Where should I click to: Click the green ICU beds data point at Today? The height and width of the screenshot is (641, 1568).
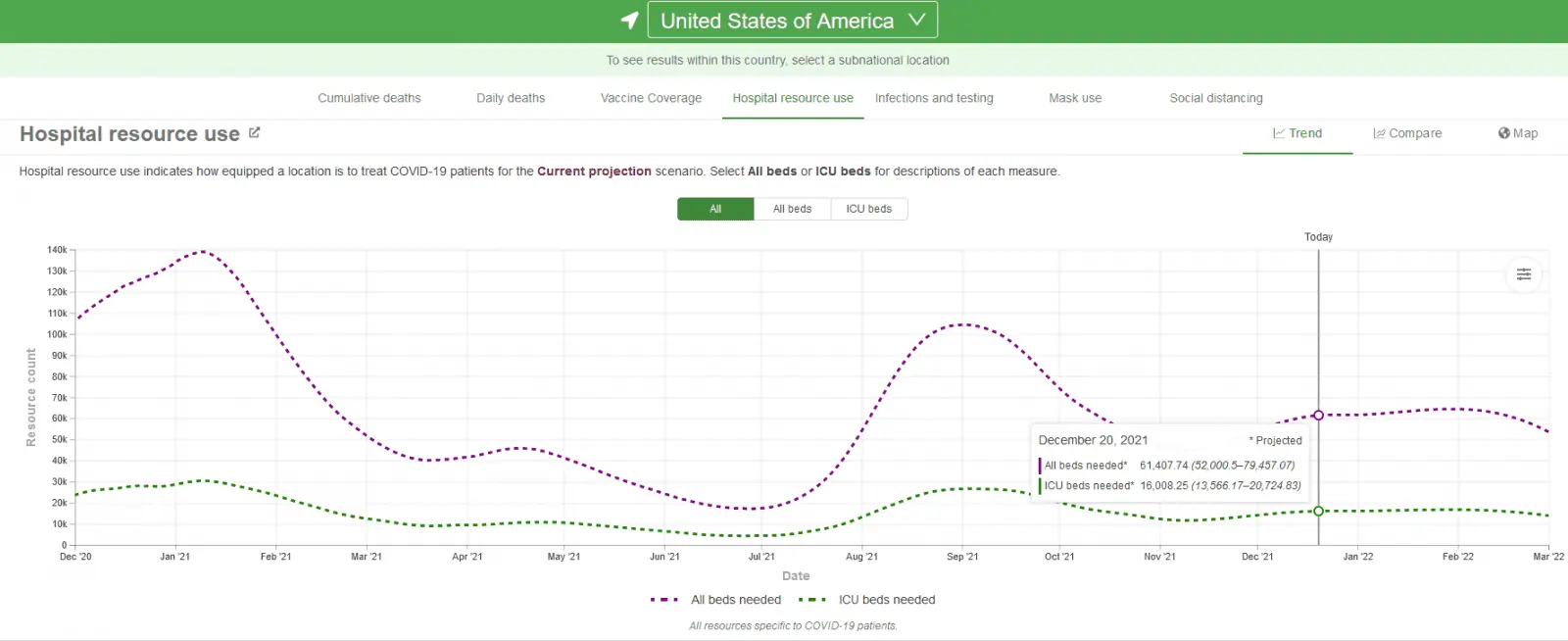coord(1318,511)
